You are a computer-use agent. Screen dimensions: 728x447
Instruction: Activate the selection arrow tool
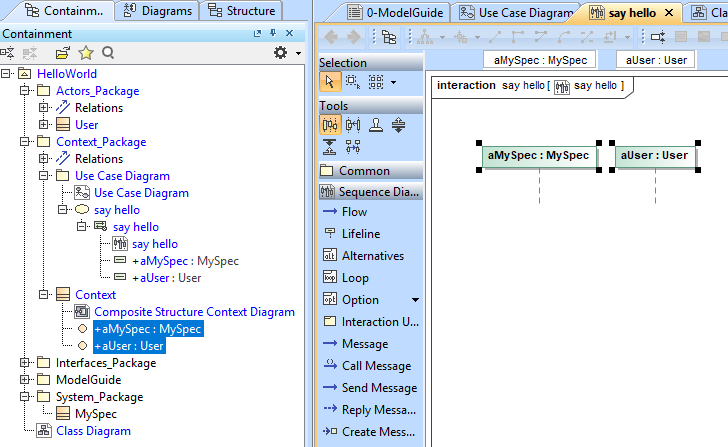pos(330,82)
